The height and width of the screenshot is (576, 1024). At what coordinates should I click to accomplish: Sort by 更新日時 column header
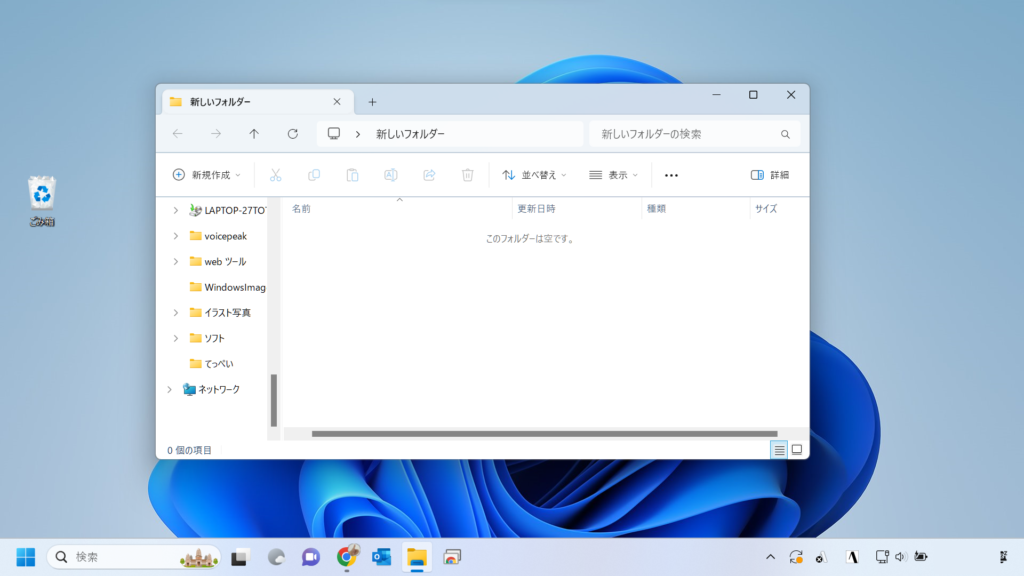[x=536, y=209]
